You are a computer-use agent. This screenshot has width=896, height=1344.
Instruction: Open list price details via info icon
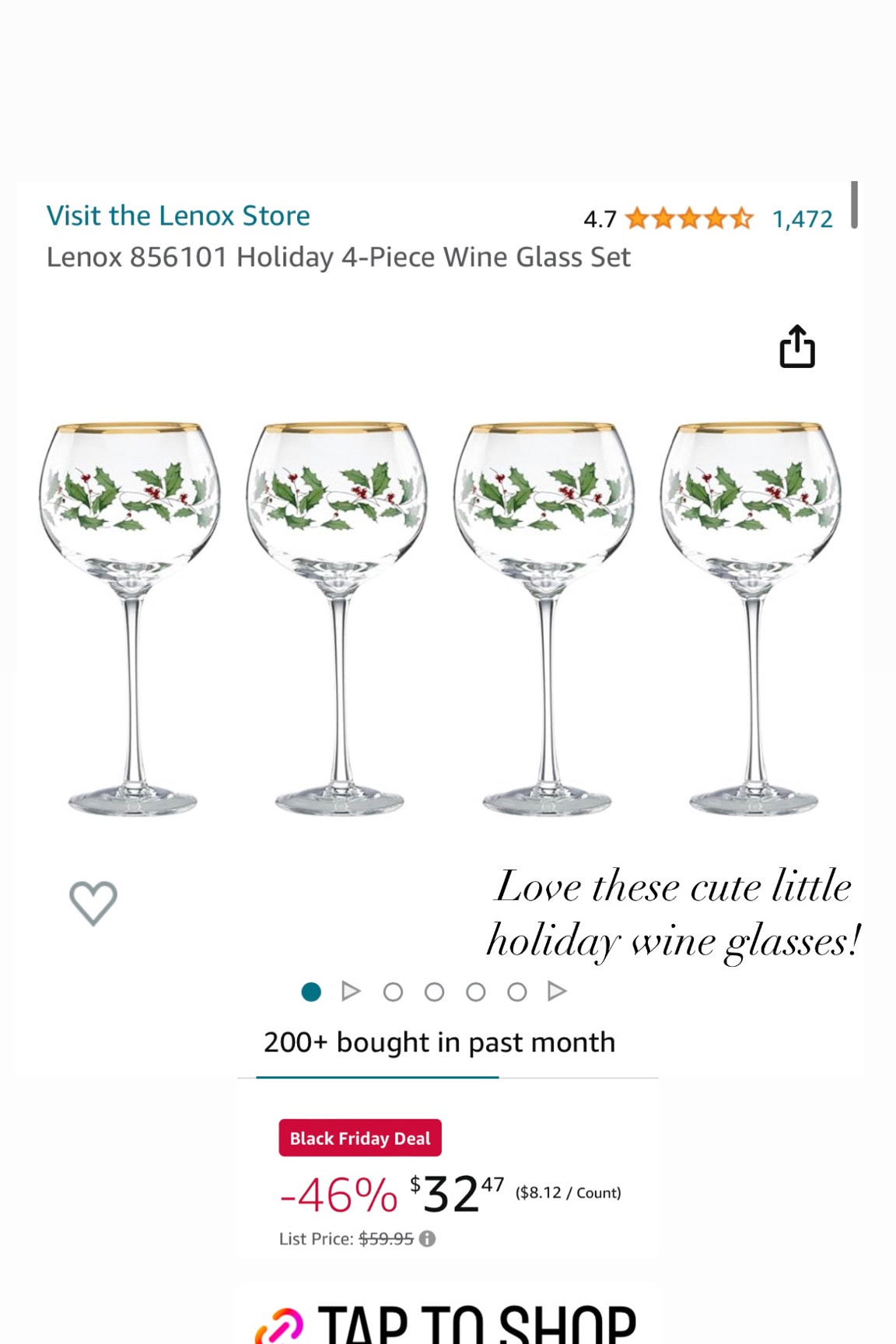[x=425, y=1239]
